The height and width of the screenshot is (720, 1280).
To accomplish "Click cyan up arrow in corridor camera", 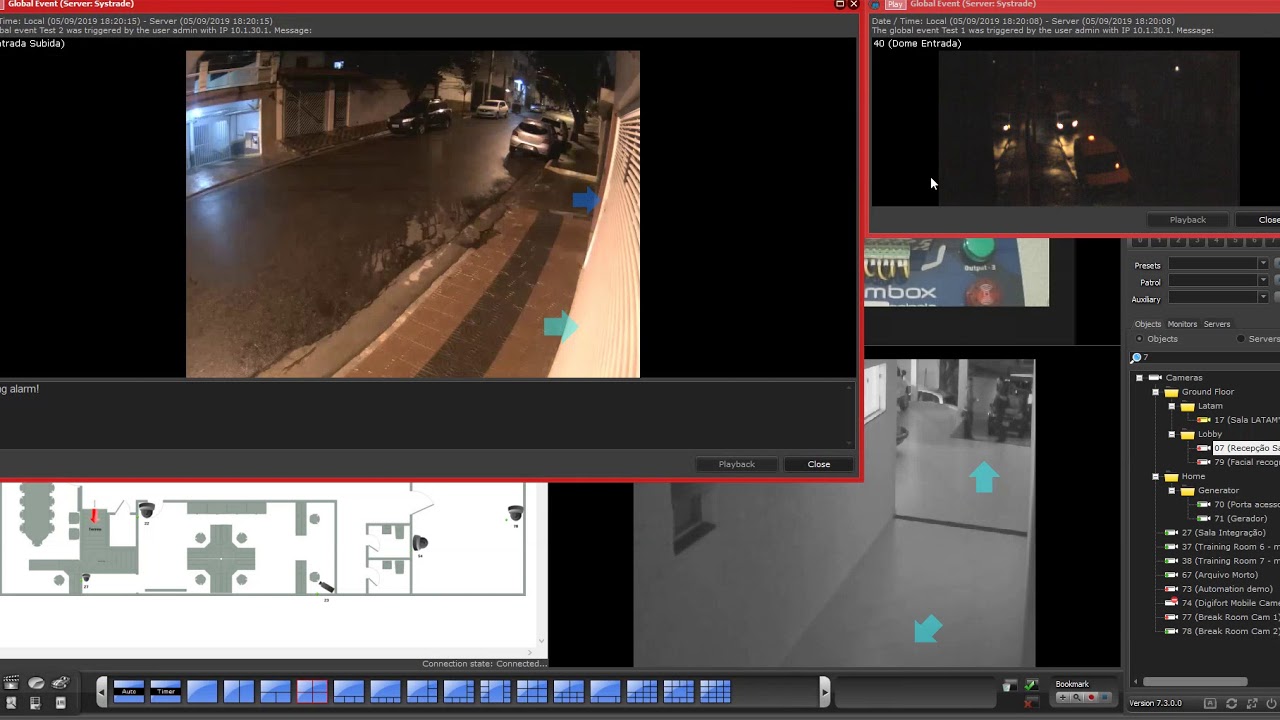I will (985, 477).
